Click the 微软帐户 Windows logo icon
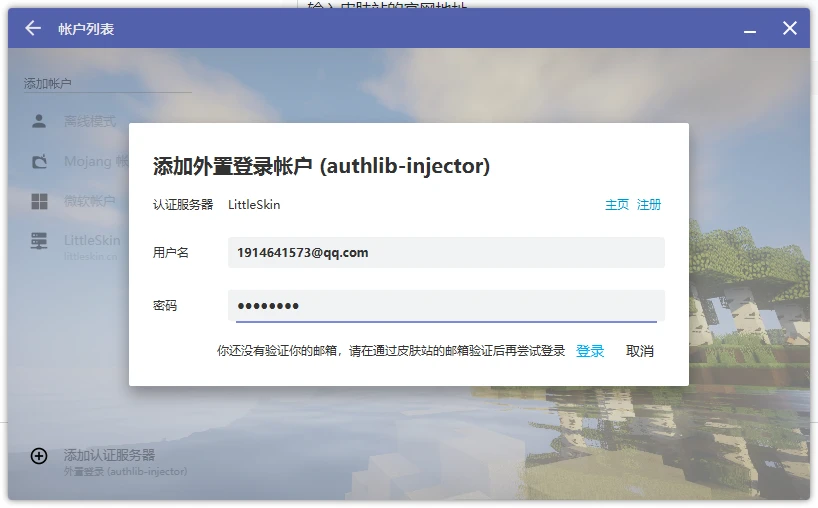This screenshot has width=818, height=508. click(x=39, y=202)
